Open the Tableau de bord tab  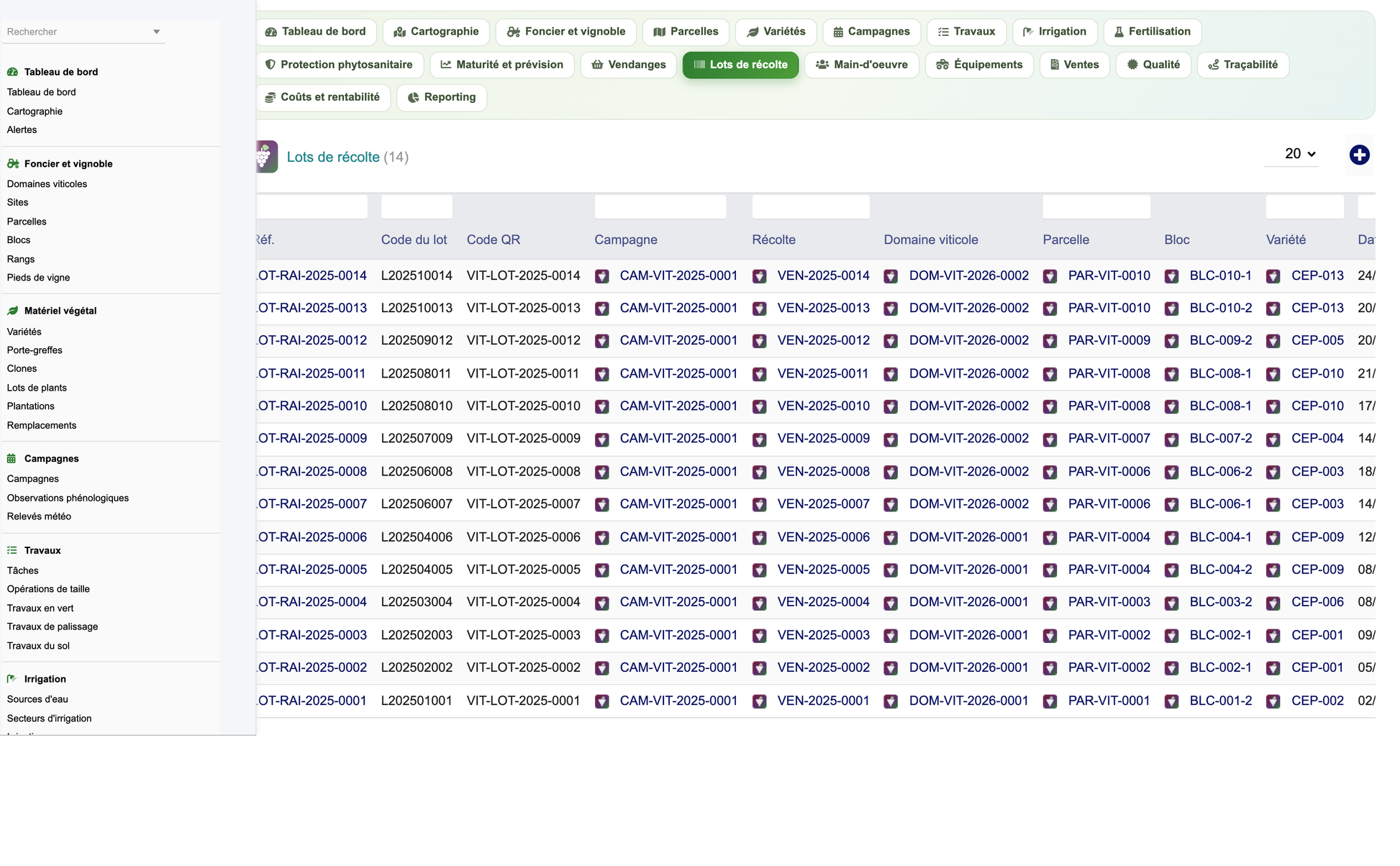(315, 32)
